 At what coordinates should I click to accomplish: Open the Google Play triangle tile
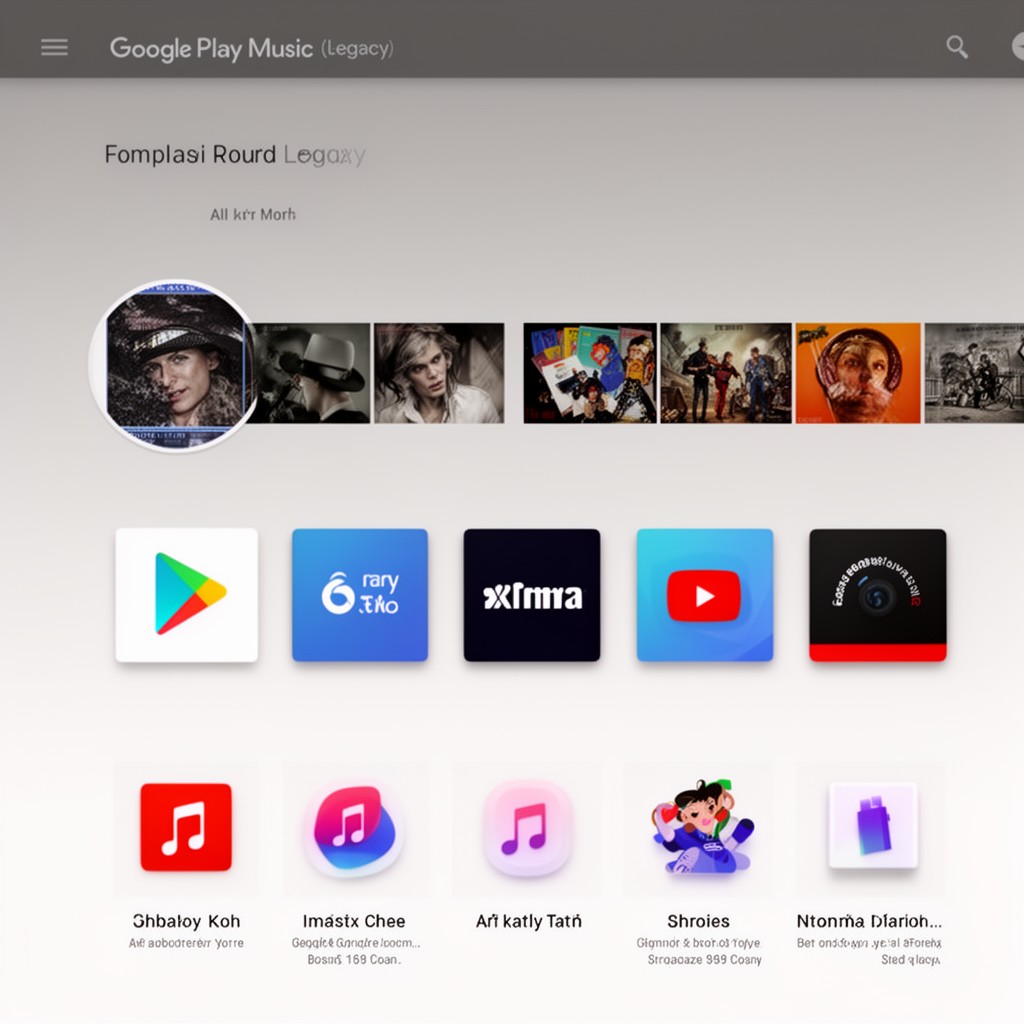click(x=187, y=595)
